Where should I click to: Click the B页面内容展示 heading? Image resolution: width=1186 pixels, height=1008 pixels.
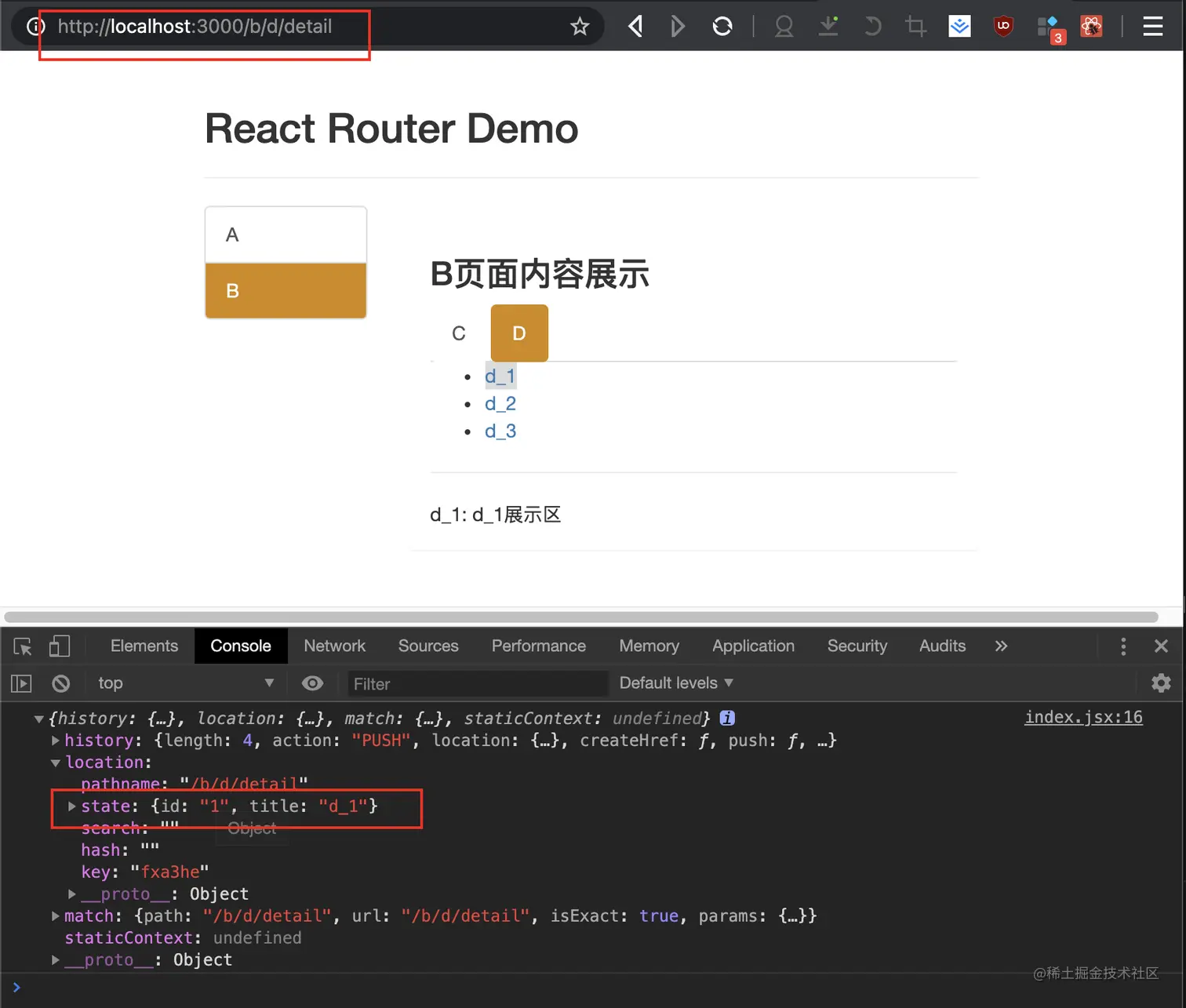tap(540, 275)
